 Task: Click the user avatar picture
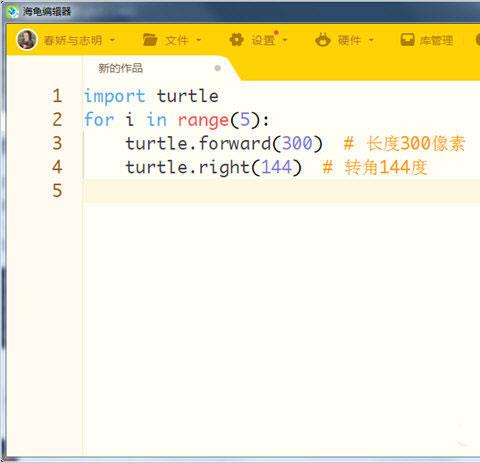pos(26,39)
